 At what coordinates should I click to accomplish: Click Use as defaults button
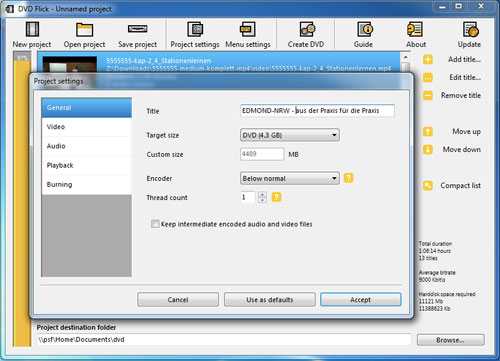coord(270,300)
